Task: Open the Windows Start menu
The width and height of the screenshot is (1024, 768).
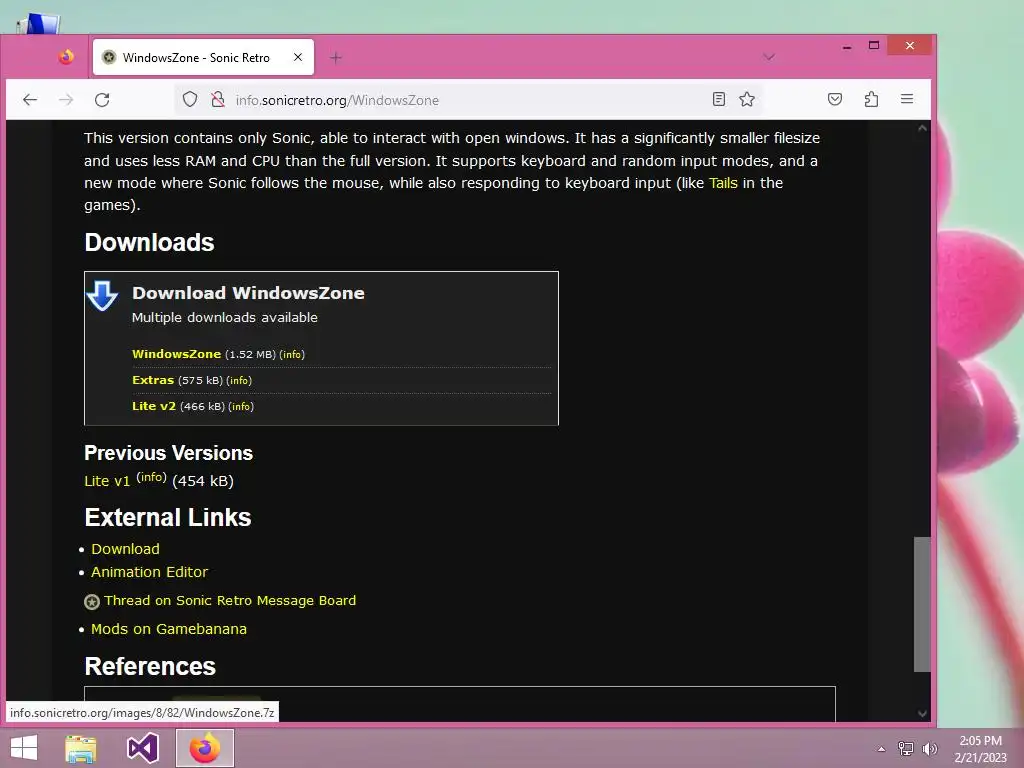Action: (x=24, y=748)
